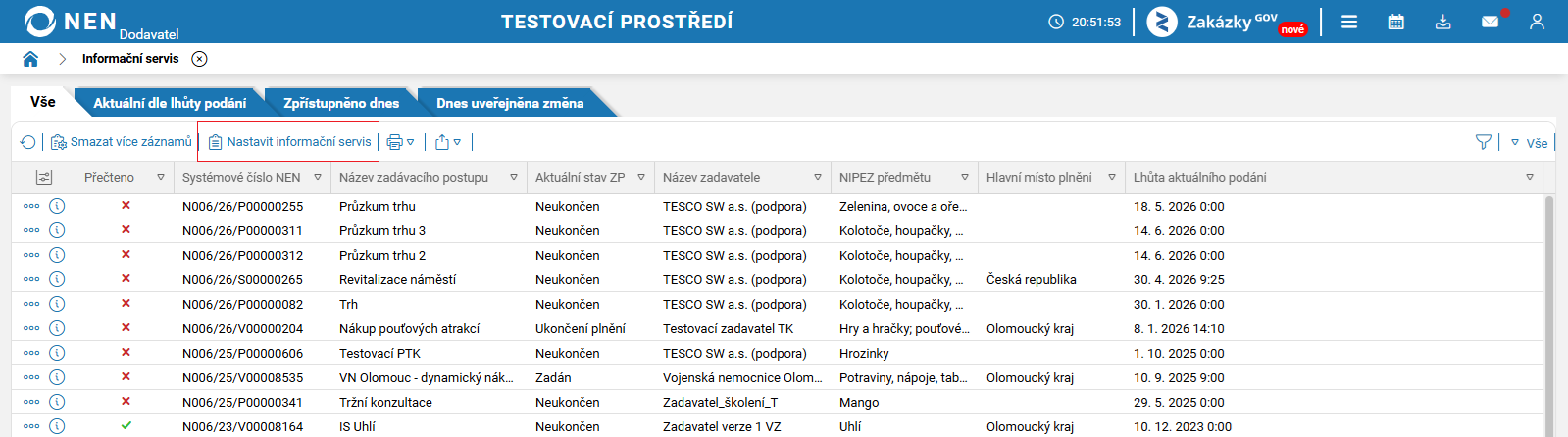
Task: Toggle read status of Testovací PTK
Action: [126, 352]
